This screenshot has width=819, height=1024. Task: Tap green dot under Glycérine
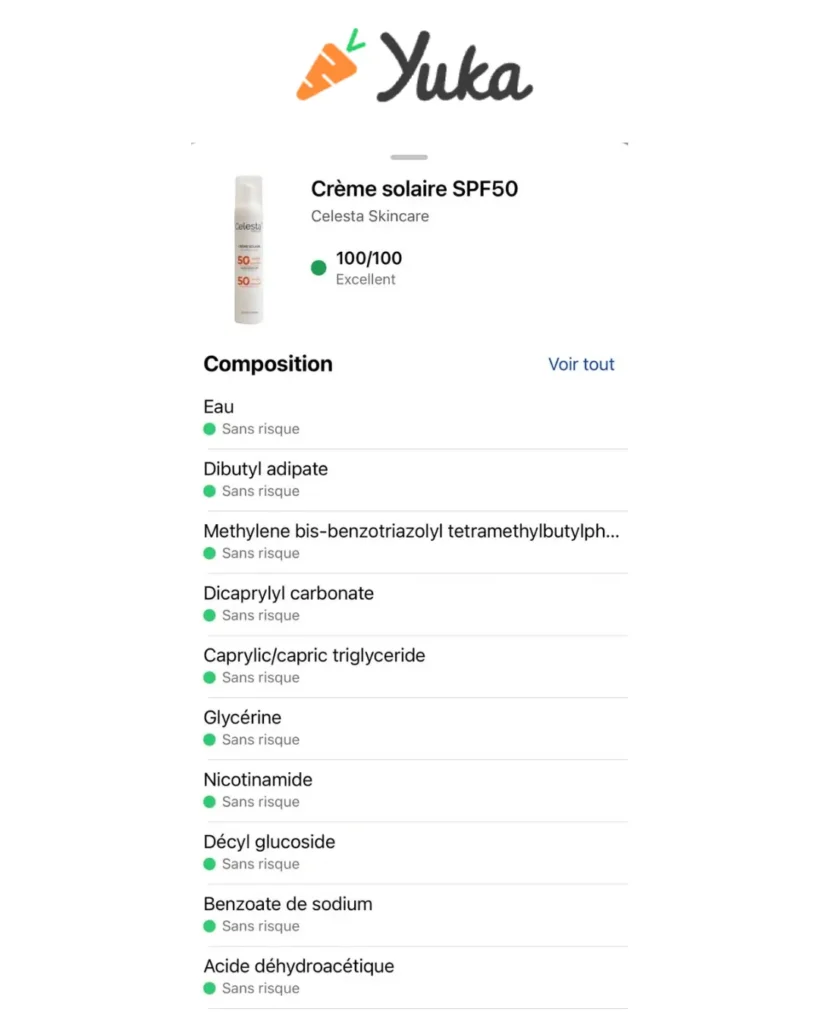tap(210, 739)
